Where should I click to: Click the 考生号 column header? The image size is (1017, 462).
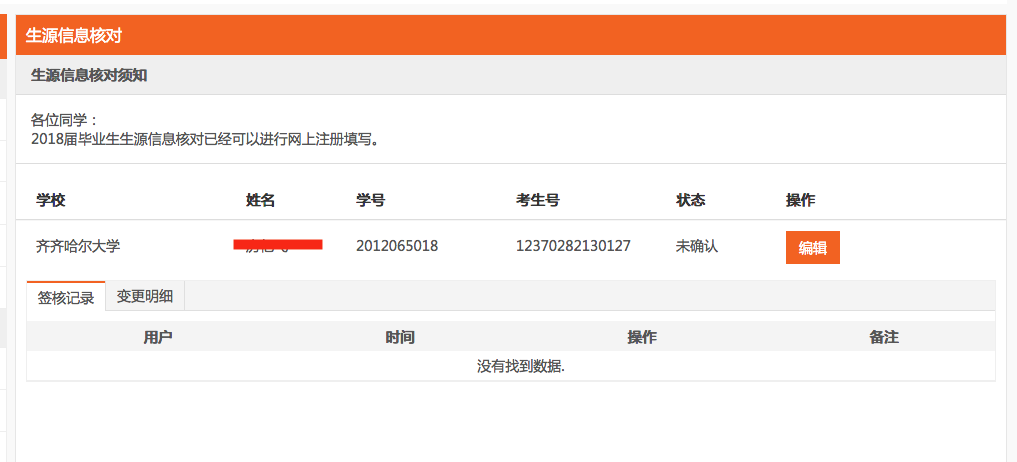click(x=537, y=200)
